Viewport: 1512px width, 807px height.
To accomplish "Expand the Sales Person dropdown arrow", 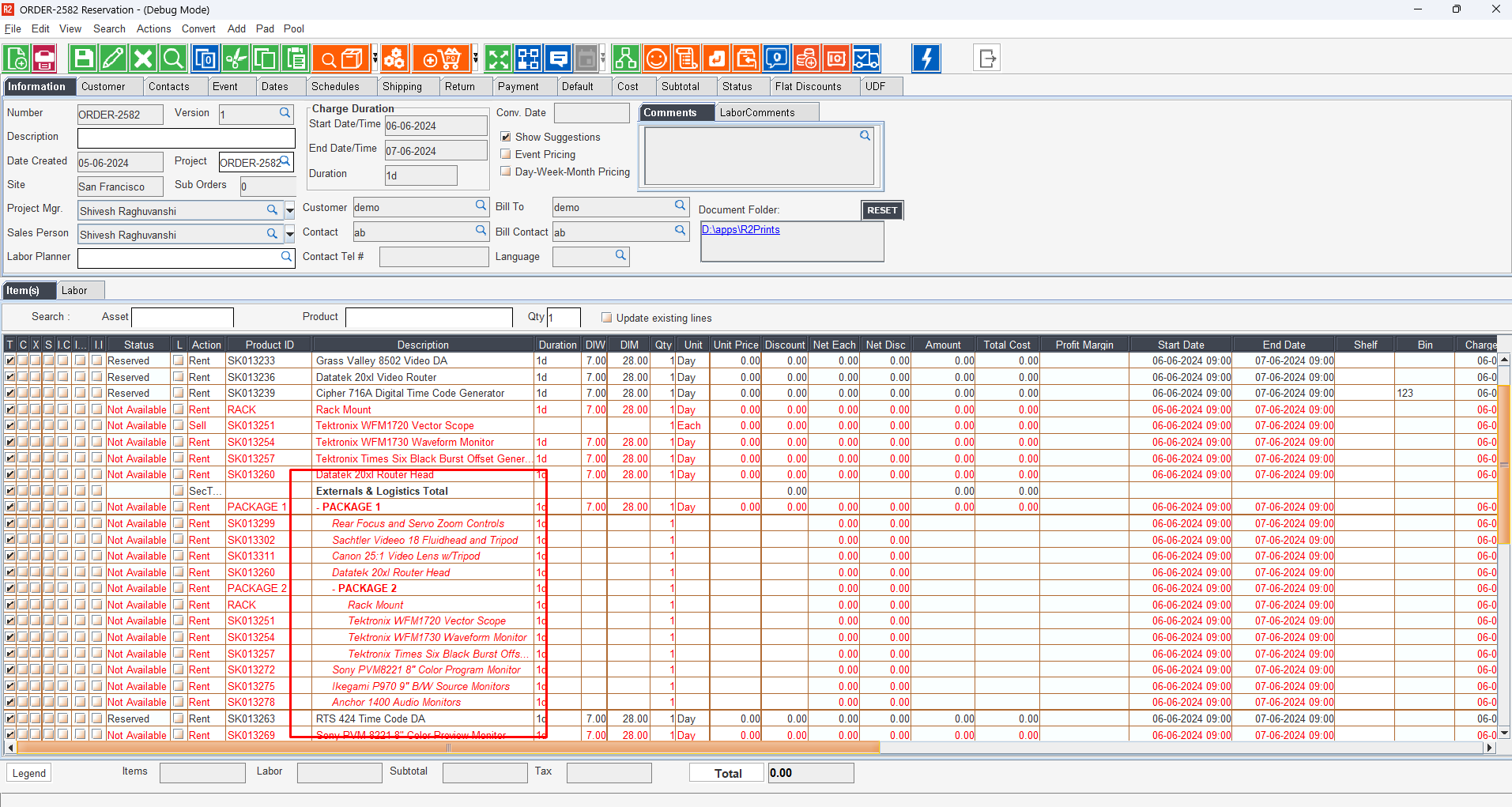I will click(290, 235).
